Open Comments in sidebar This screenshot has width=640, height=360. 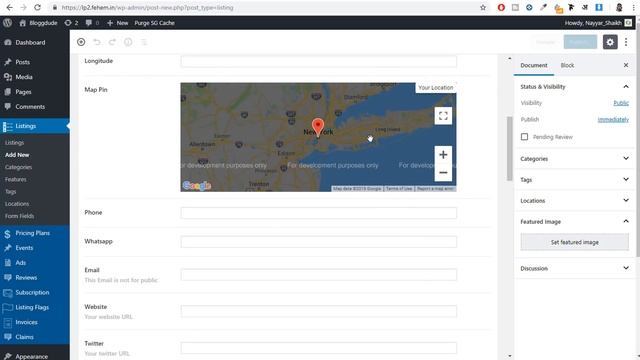pos(30,107)
